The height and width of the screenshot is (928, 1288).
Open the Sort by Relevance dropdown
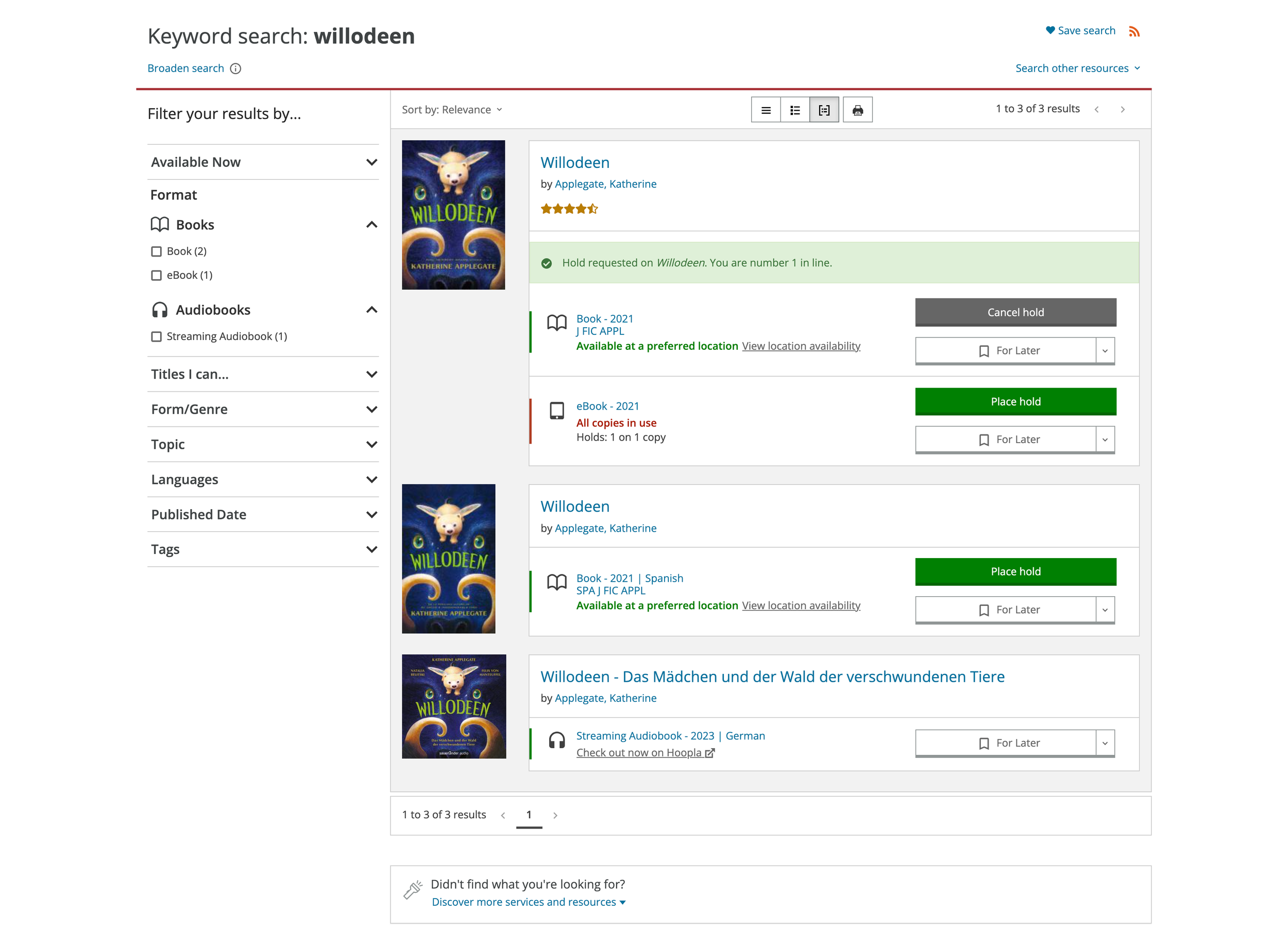point(452,110)
